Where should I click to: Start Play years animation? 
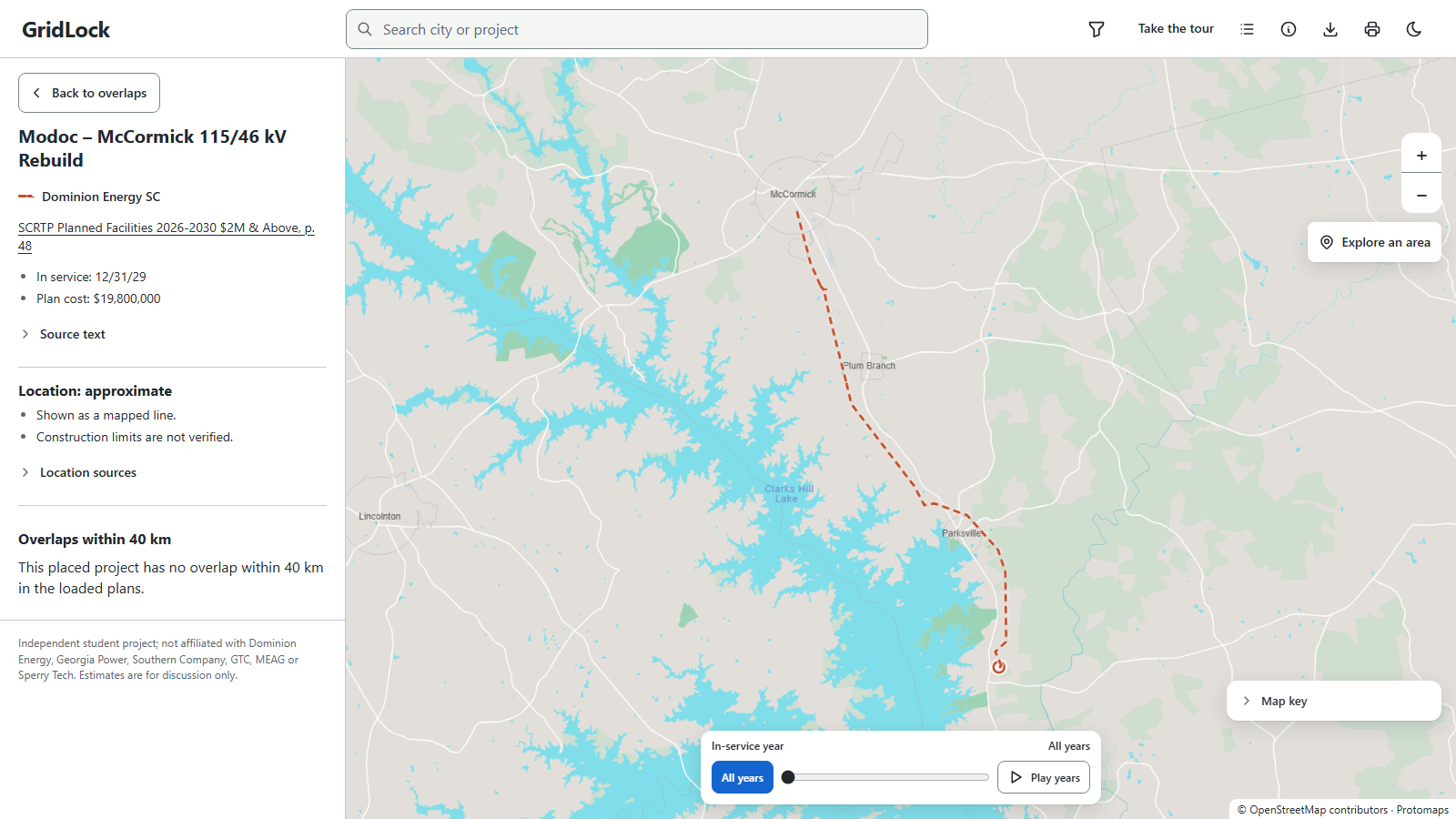pyautogui.click(x=1044, y=777)
